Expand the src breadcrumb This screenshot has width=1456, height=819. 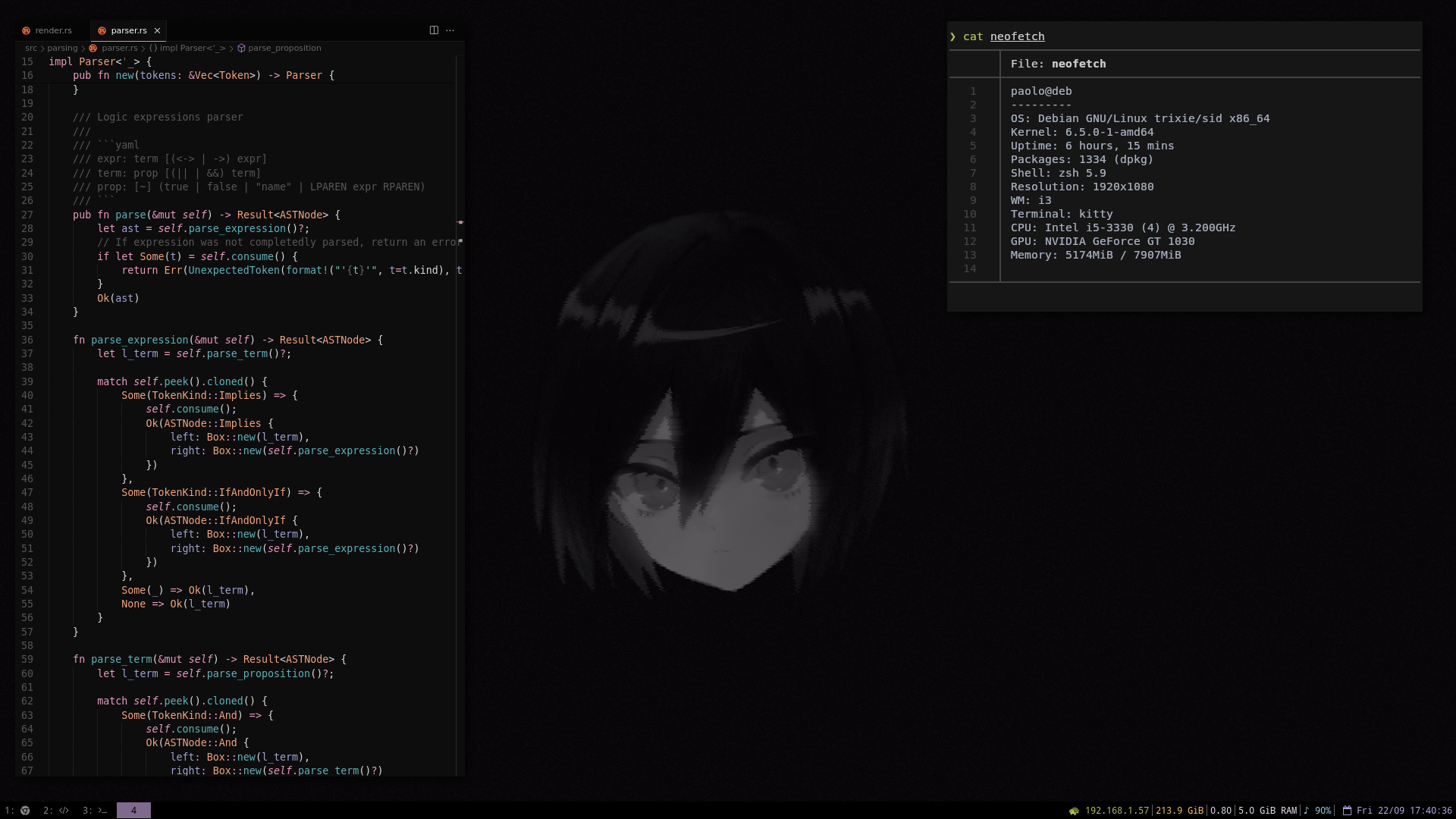(30, 48)
